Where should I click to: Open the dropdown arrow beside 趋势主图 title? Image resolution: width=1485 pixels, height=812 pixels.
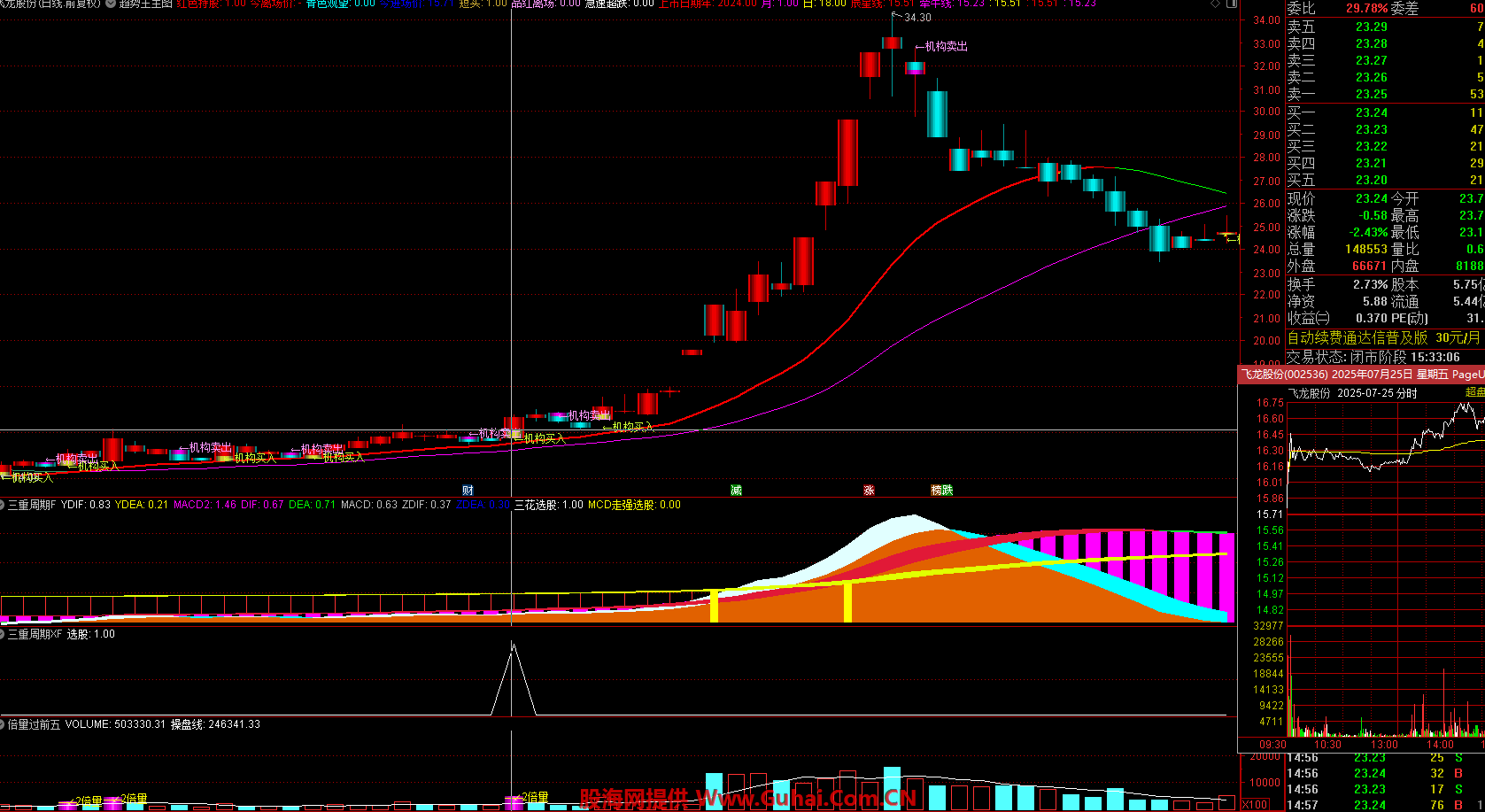111,4
